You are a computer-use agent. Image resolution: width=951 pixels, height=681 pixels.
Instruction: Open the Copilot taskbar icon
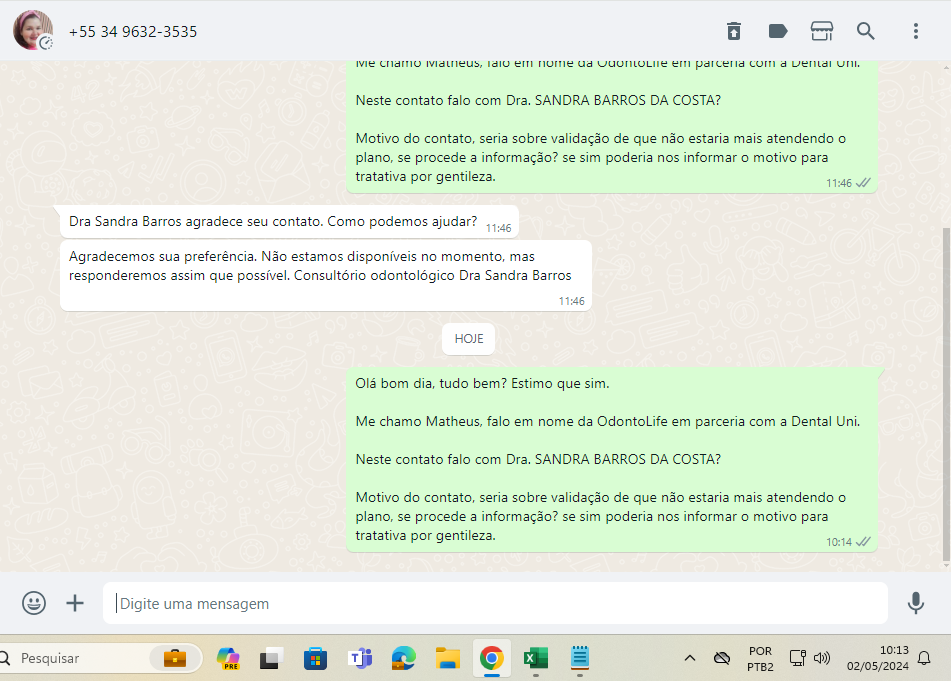click(x=228, y=658)
